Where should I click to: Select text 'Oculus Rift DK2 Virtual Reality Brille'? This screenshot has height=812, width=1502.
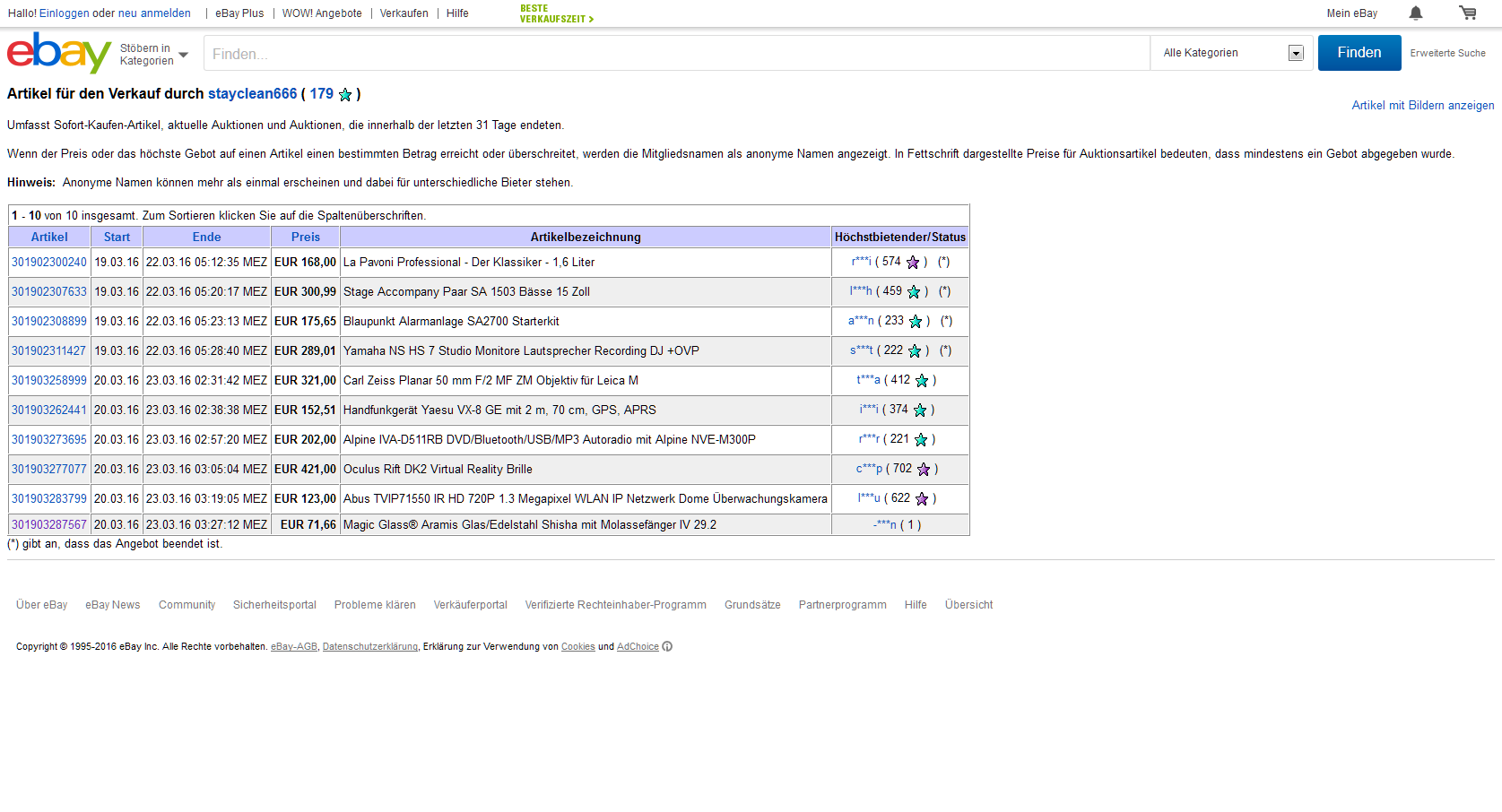[438, 470]
